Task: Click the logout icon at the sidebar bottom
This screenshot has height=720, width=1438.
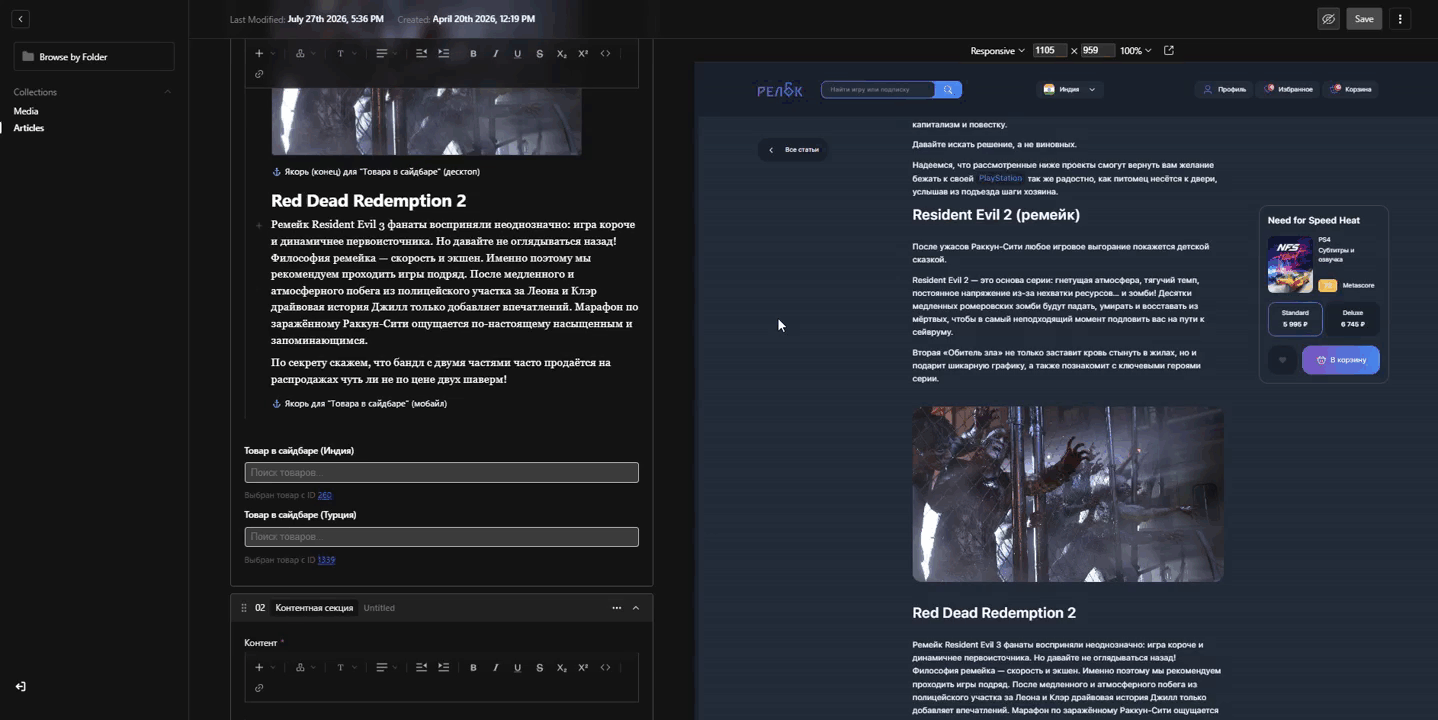Action: [20, 686]
